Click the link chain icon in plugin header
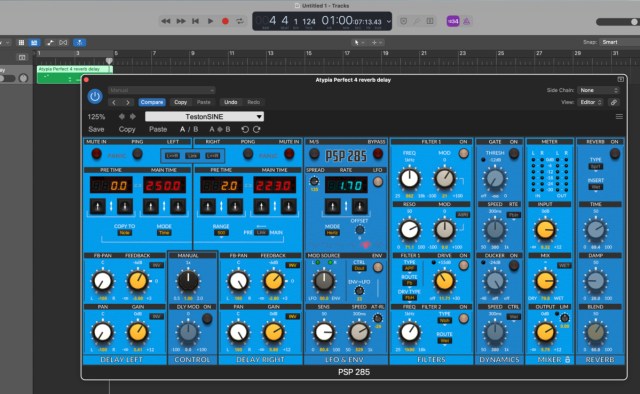Screen dimensions: 640x394 613,102
